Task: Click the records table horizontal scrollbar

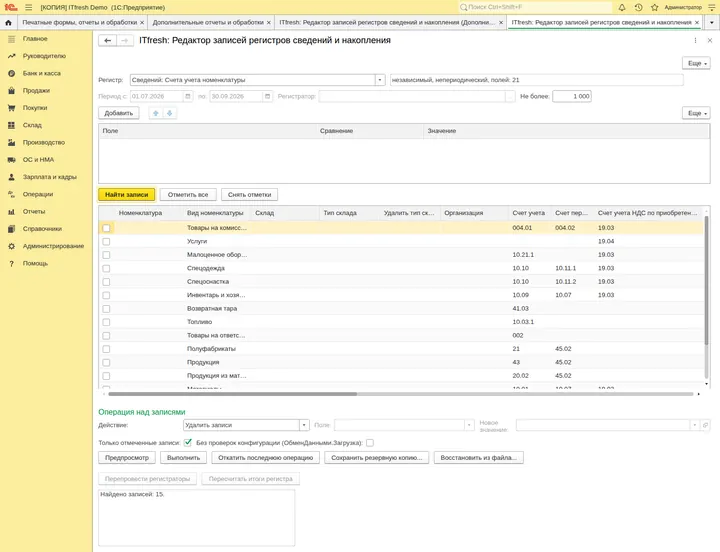Action: 232,394
